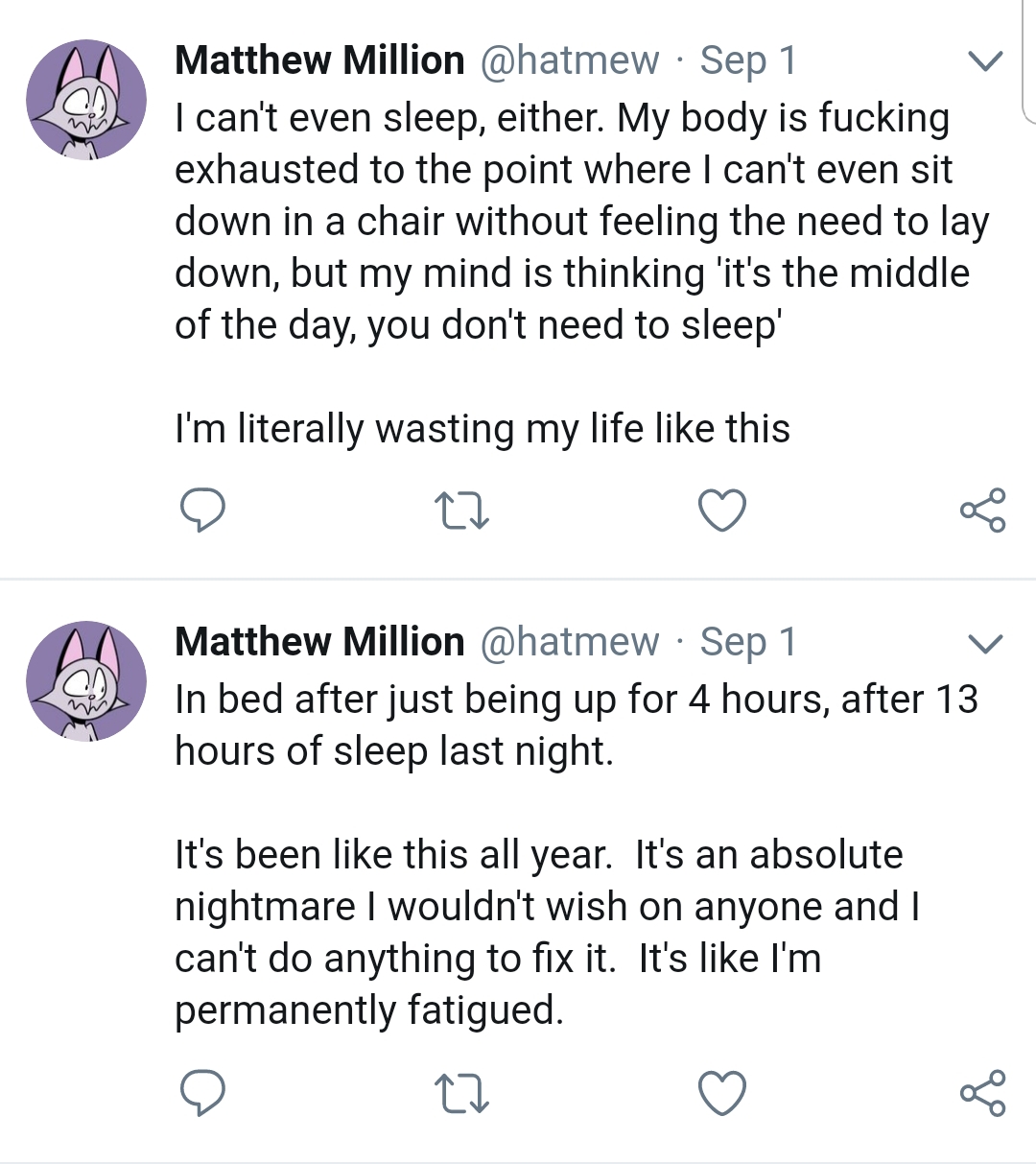Reply to the 'can't even sleep' tweet
This screenshot has width=1036, height=1164.
click(202, 510)
